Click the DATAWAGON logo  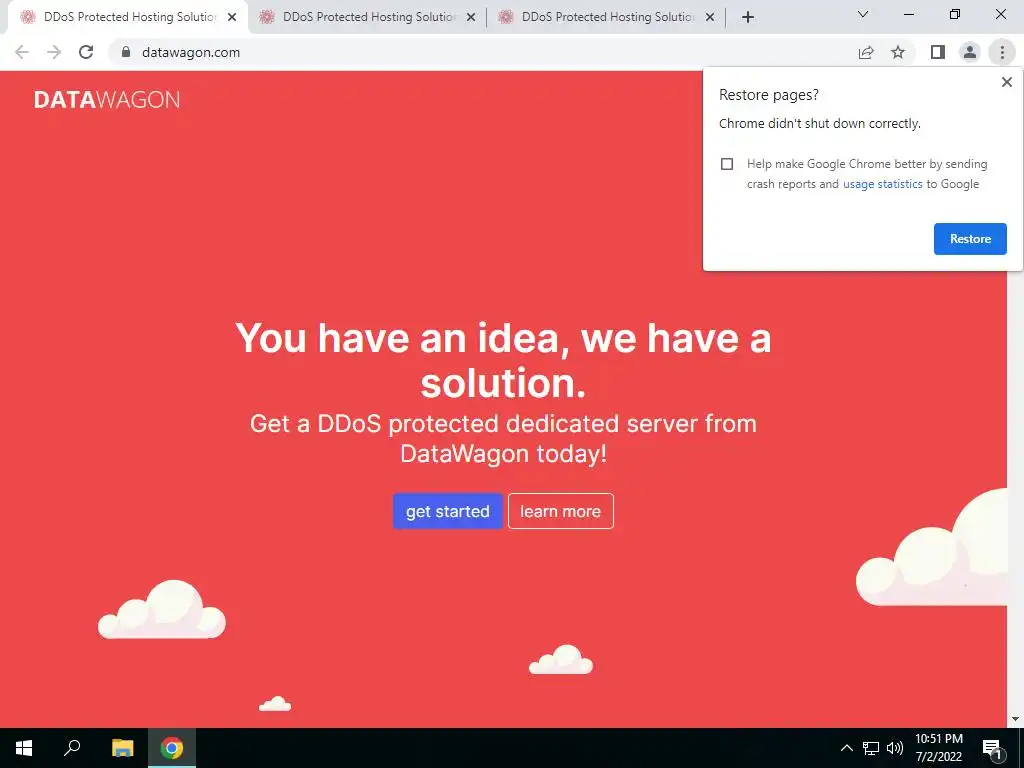[106, 100]
